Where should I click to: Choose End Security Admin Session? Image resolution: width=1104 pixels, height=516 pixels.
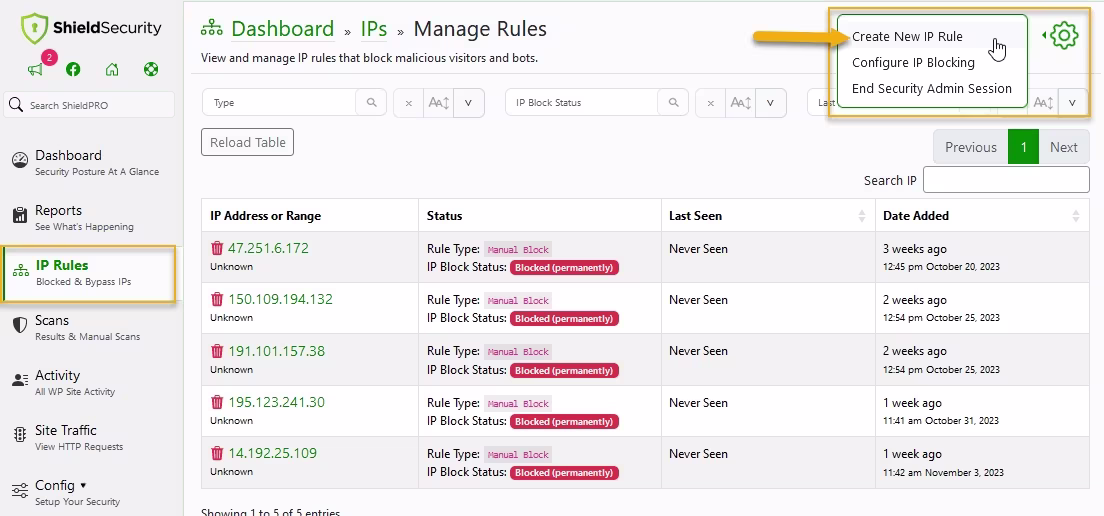[931, 88]
